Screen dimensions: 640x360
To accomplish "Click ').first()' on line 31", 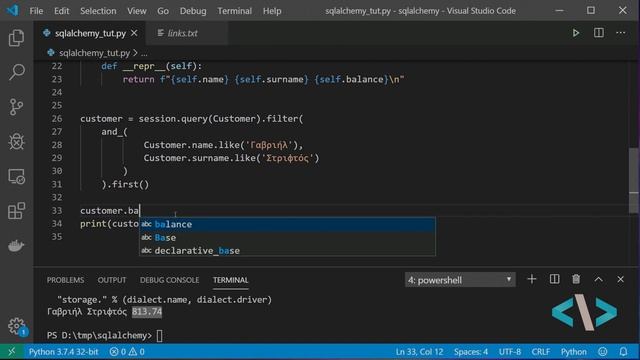I will point(125,184).
